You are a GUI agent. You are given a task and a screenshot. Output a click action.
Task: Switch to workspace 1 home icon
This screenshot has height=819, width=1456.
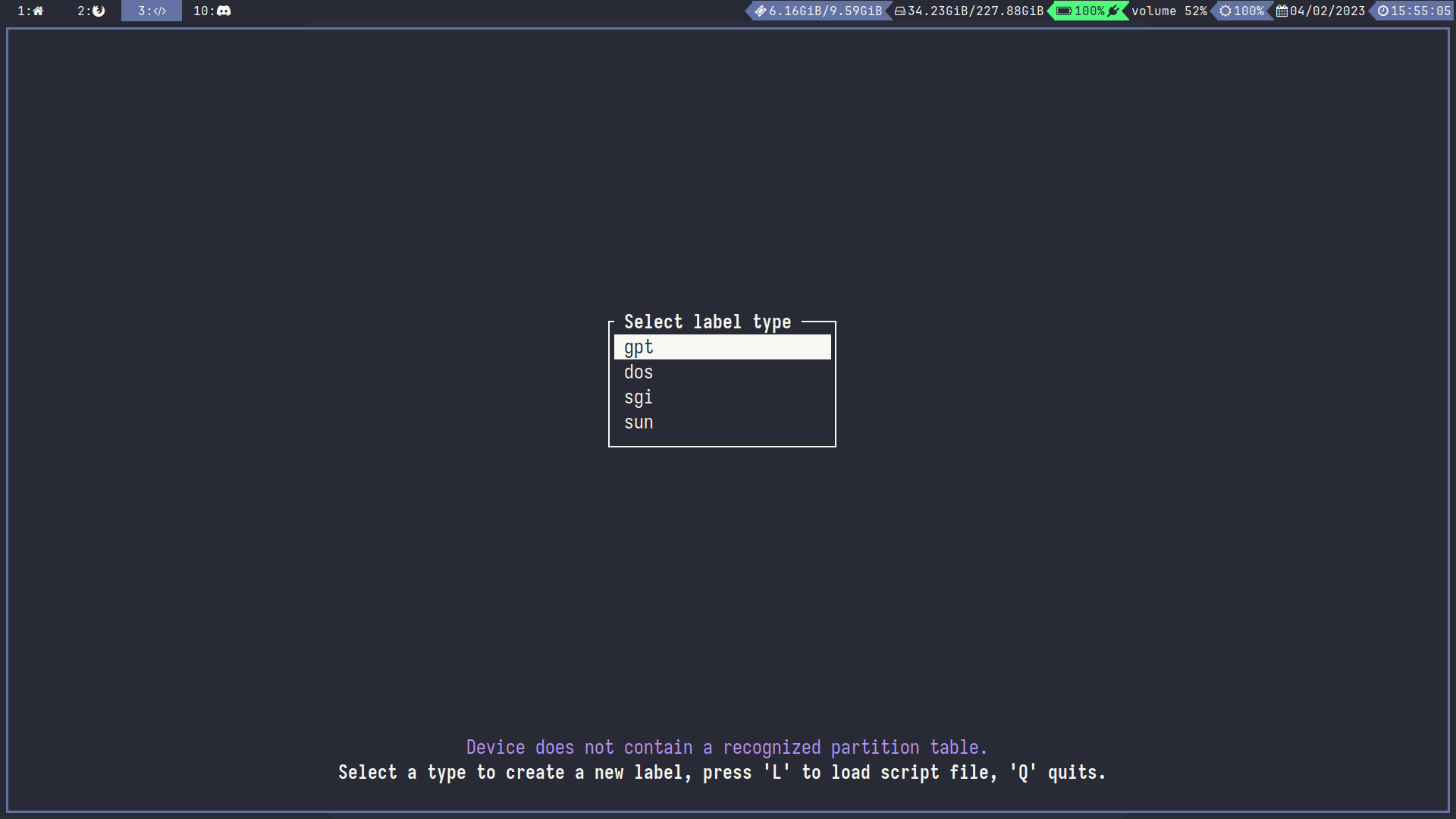pos(30,11)
